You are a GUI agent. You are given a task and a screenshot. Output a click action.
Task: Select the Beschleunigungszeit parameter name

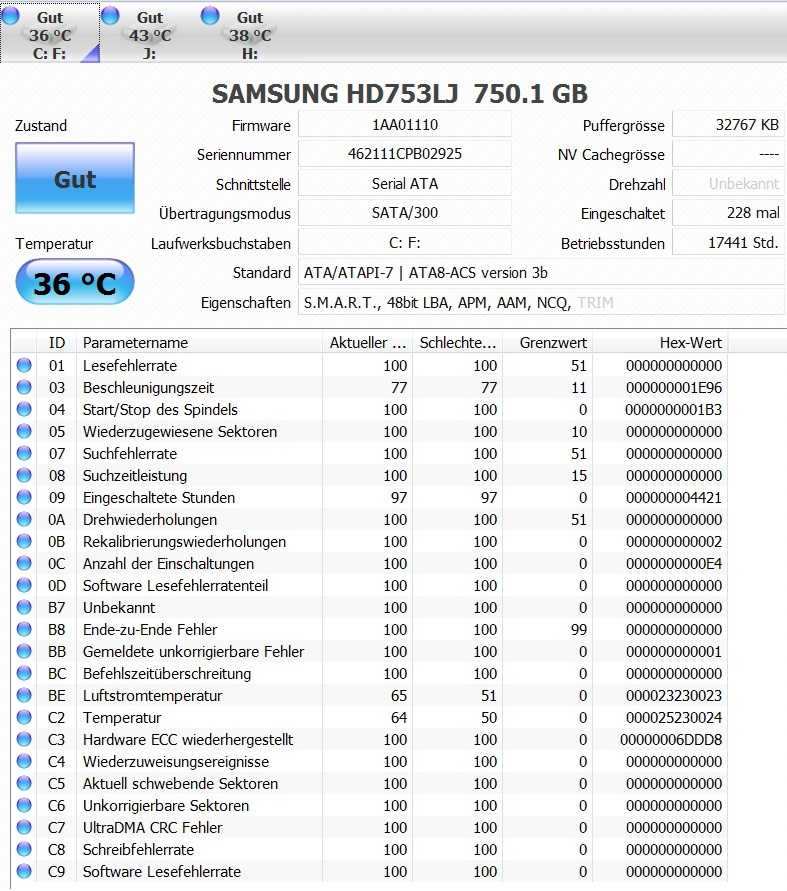(x=148, y=388)
